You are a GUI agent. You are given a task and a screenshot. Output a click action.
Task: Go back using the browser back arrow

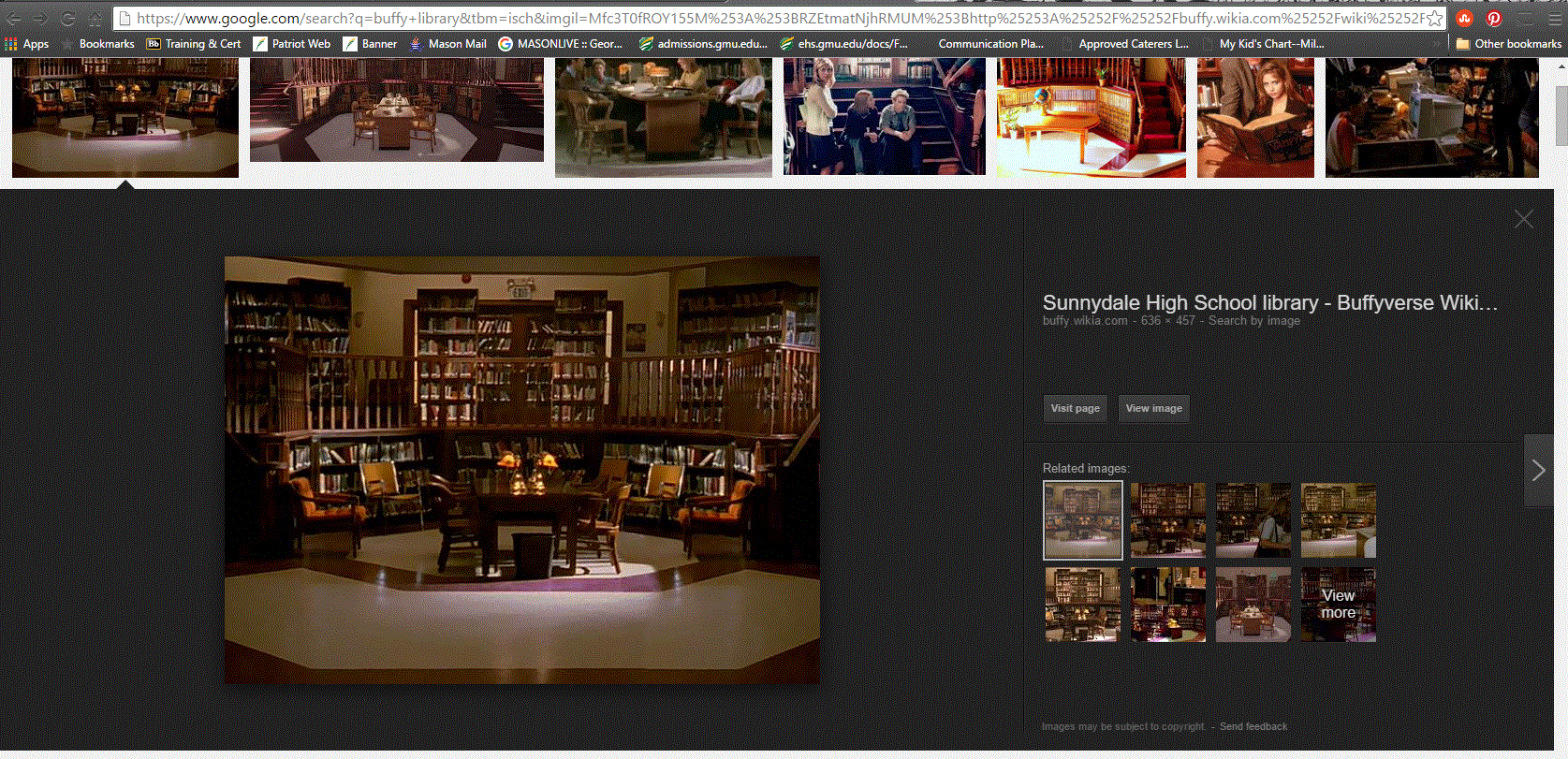pyautogui.click(x=13, y=18)
